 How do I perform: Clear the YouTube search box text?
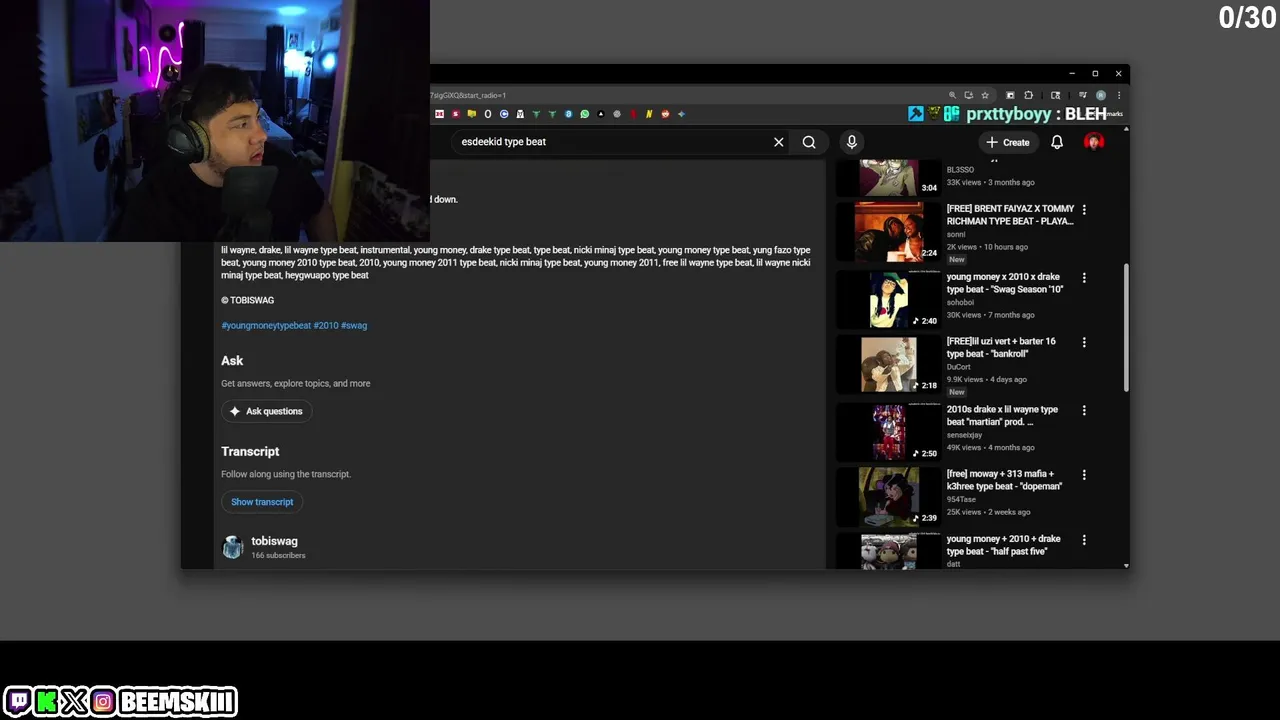[778, 142]
